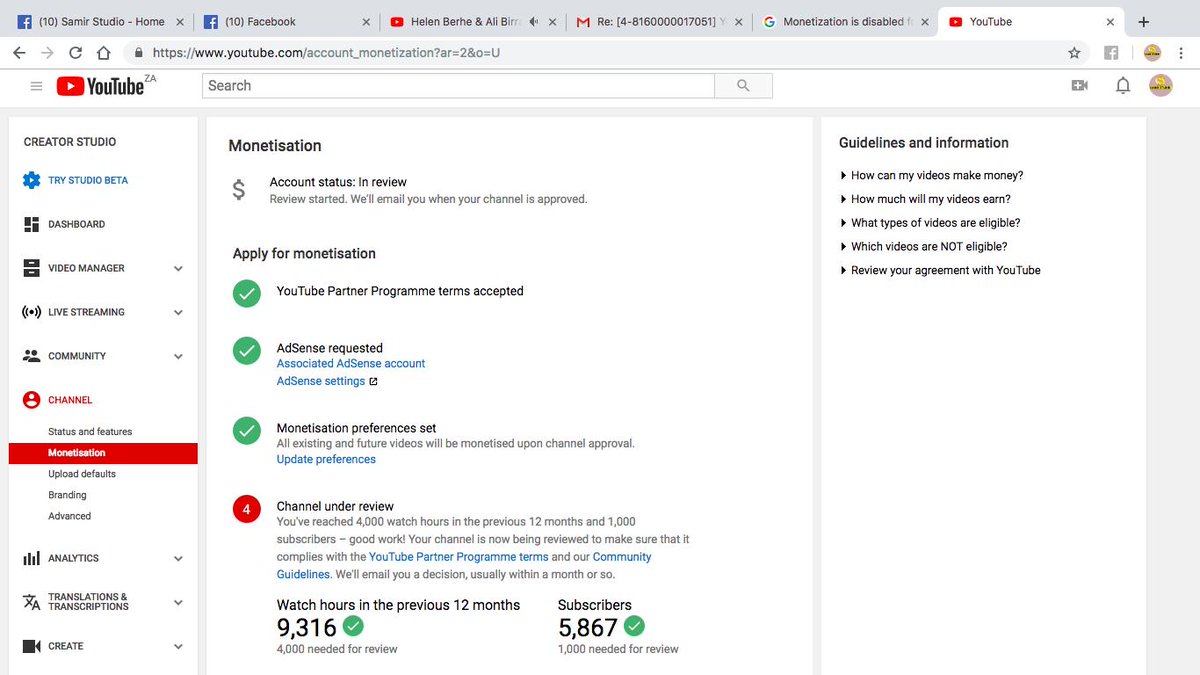Viewport: 1200px width, 675px height.
Task: Expand the Create section
Action: click(178, 647)
